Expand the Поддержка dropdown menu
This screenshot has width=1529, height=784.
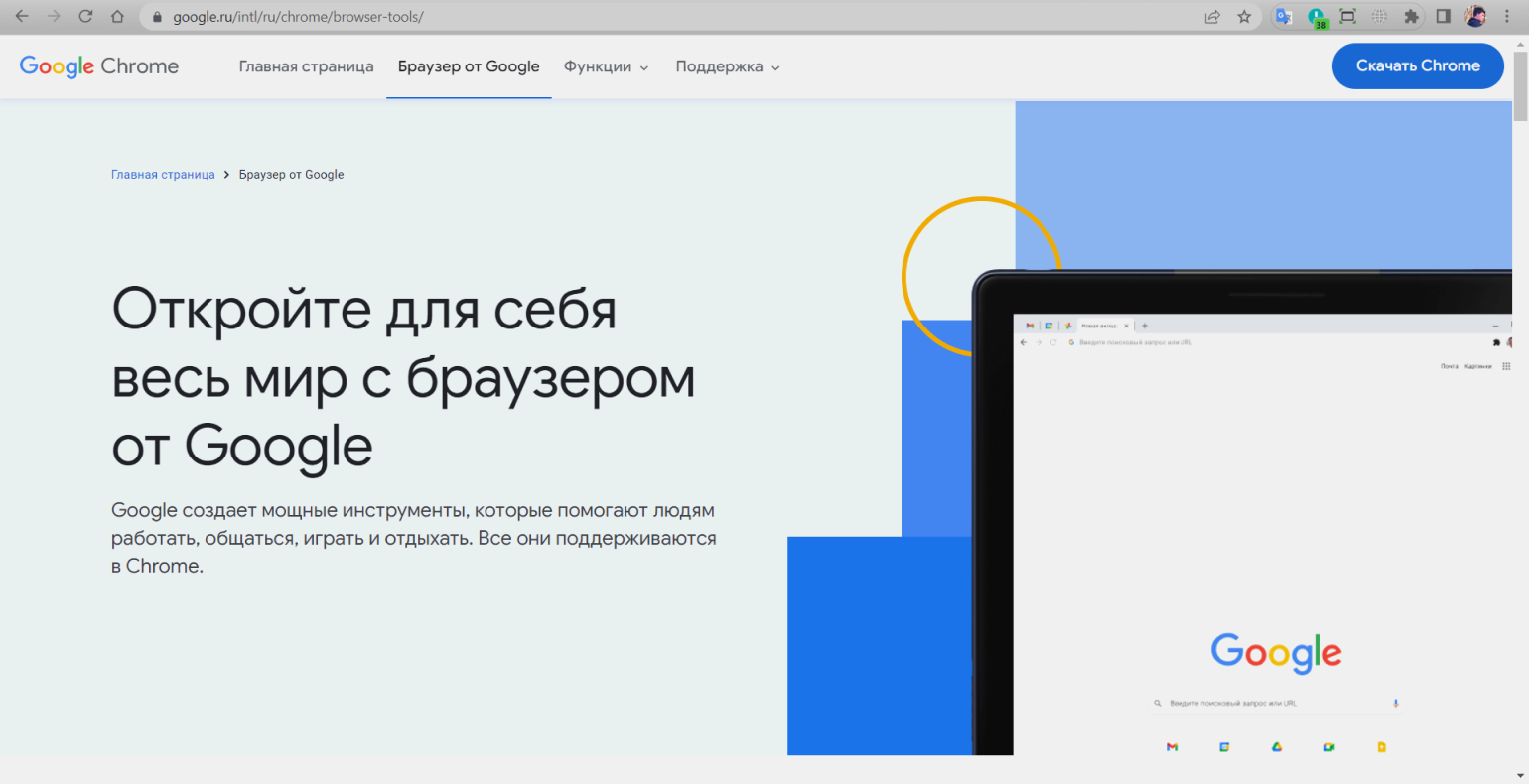tap(728, 66)
